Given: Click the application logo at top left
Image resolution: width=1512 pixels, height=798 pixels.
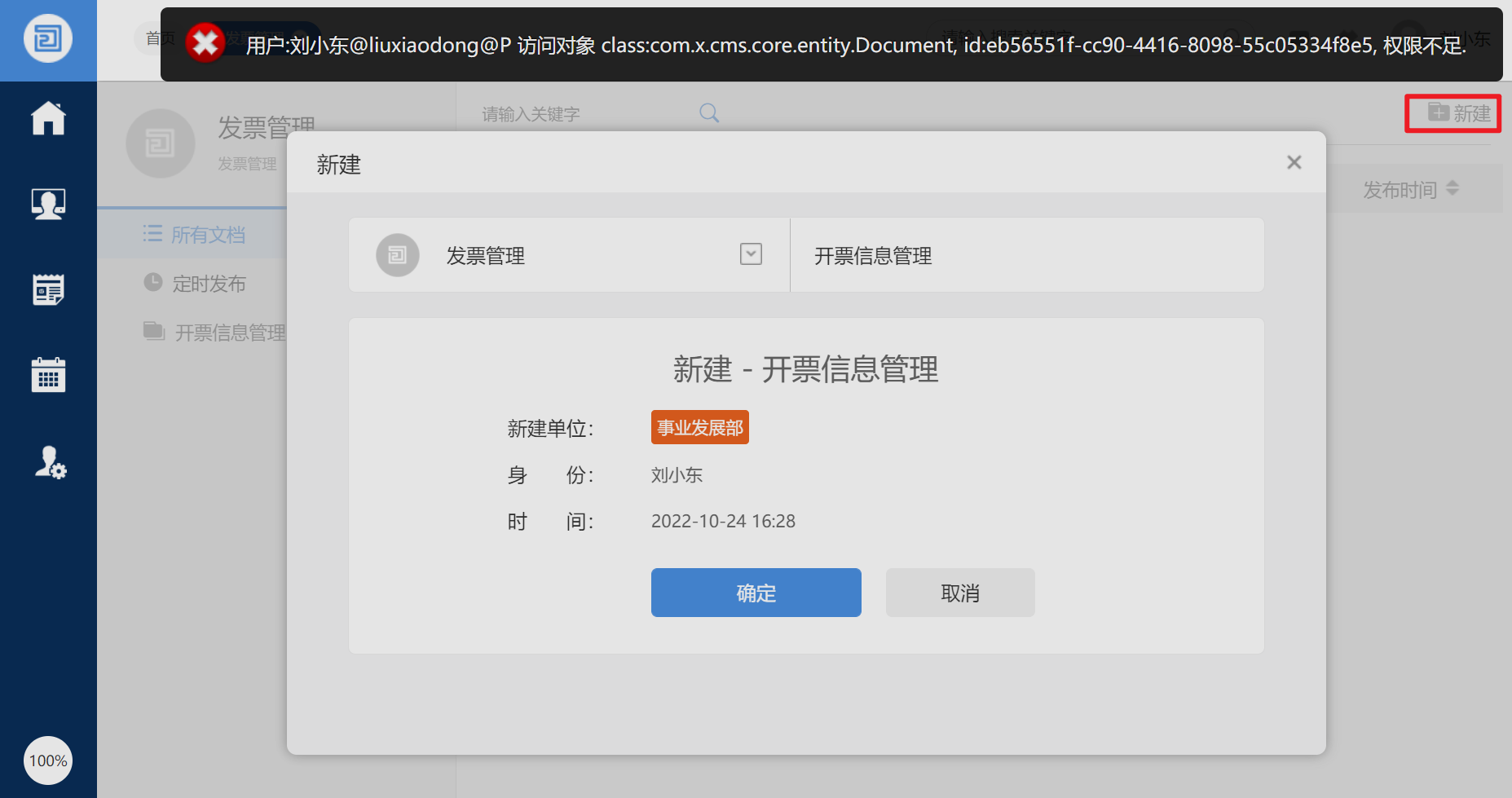Looking at the screenshot, I should point(48,38).
